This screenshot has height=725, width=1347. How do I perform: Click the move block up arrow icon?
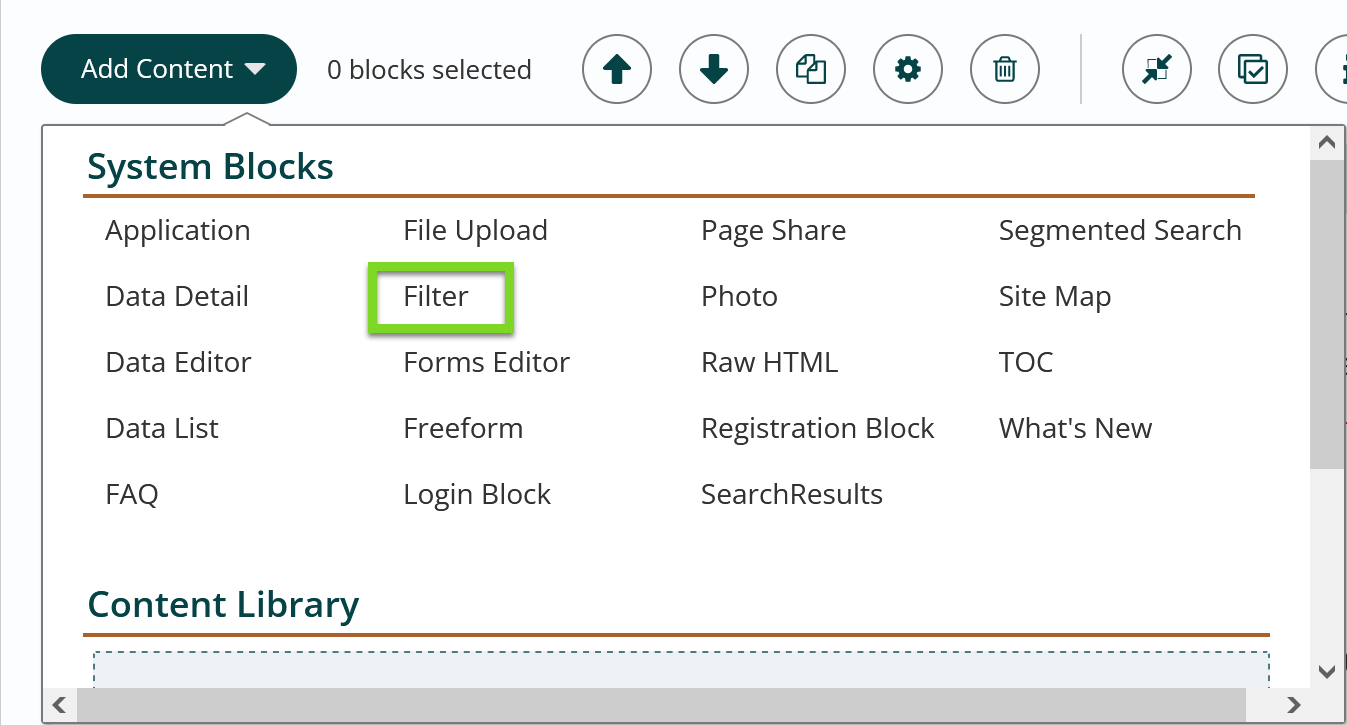click(617, 69)
